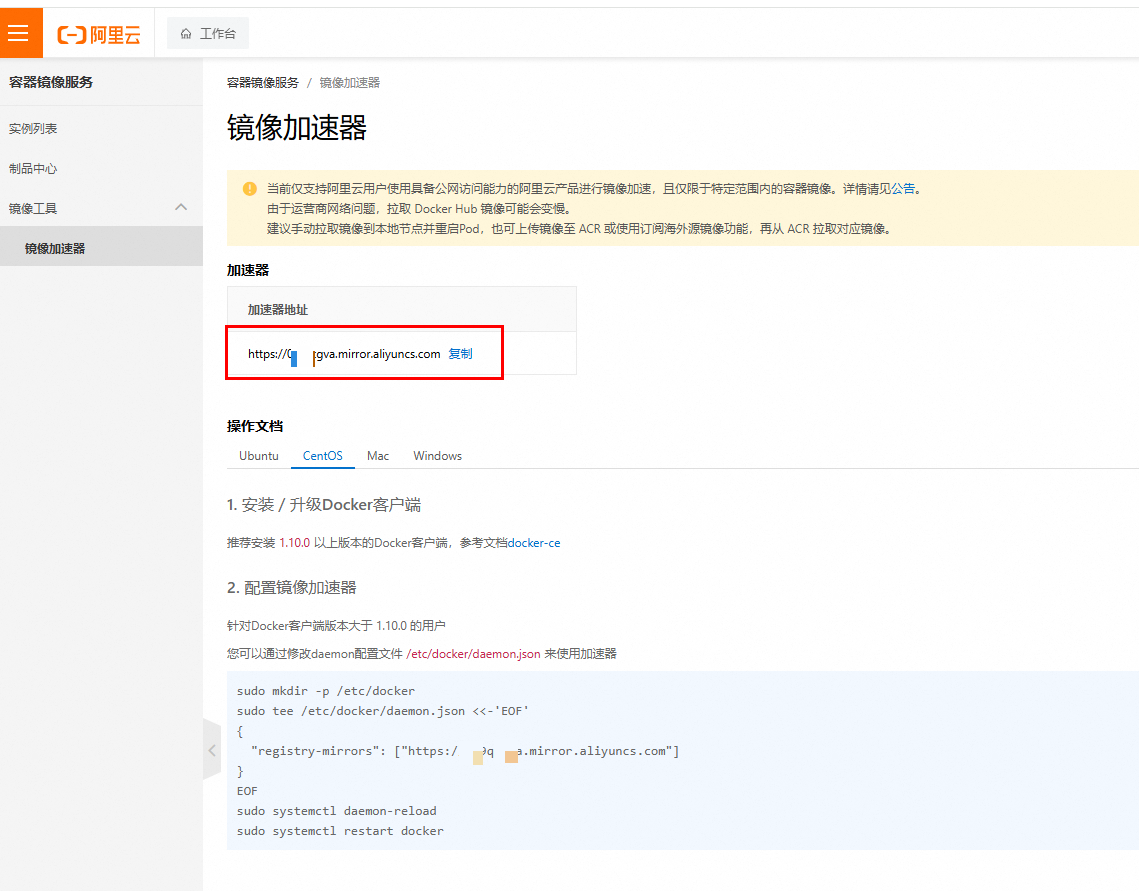
Task: Open the 工作台 workbench button
Action: (208, 33)
